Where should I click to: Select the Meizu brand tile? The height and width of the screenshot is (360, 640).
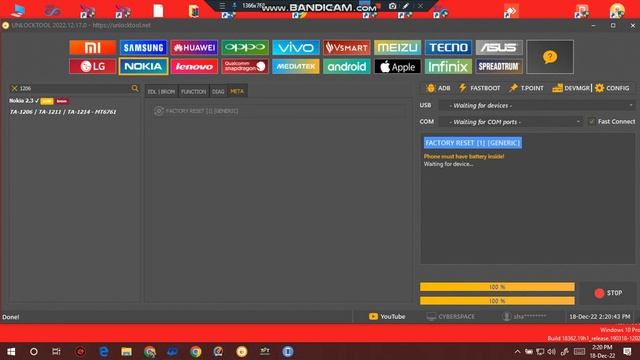(397, 48)
